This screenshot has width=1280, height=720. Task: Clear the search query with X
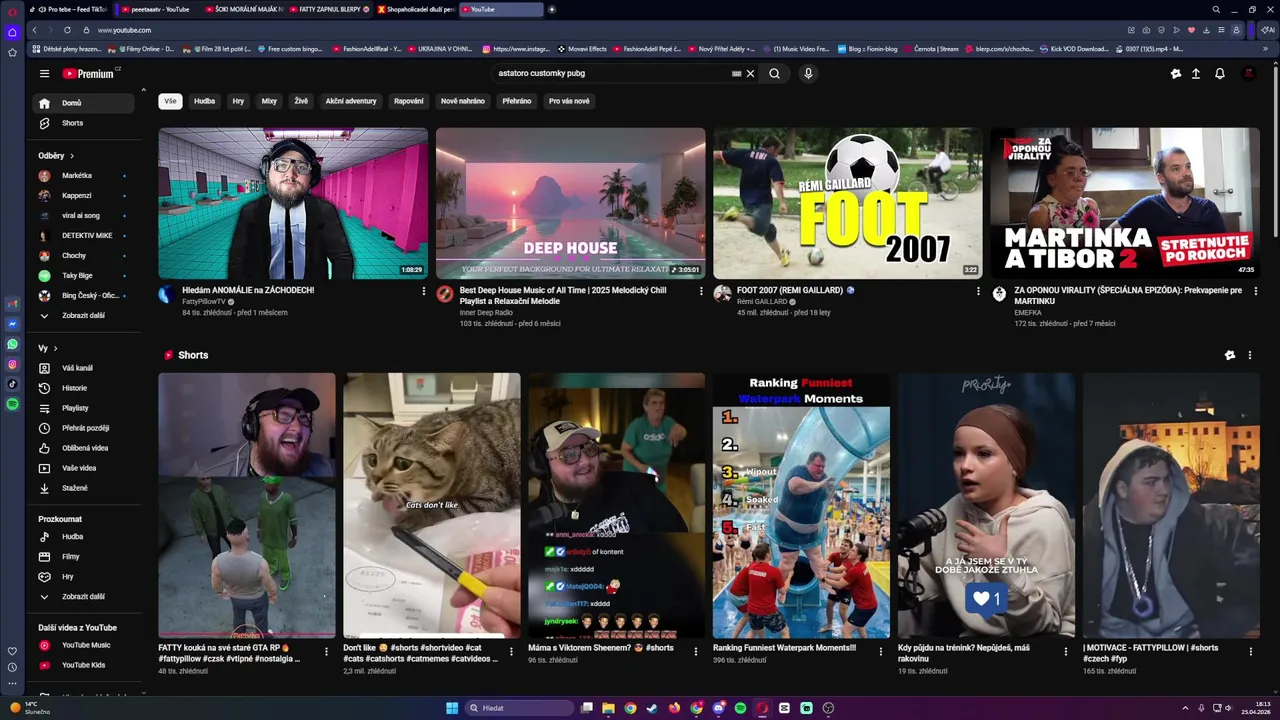(750, 73)
